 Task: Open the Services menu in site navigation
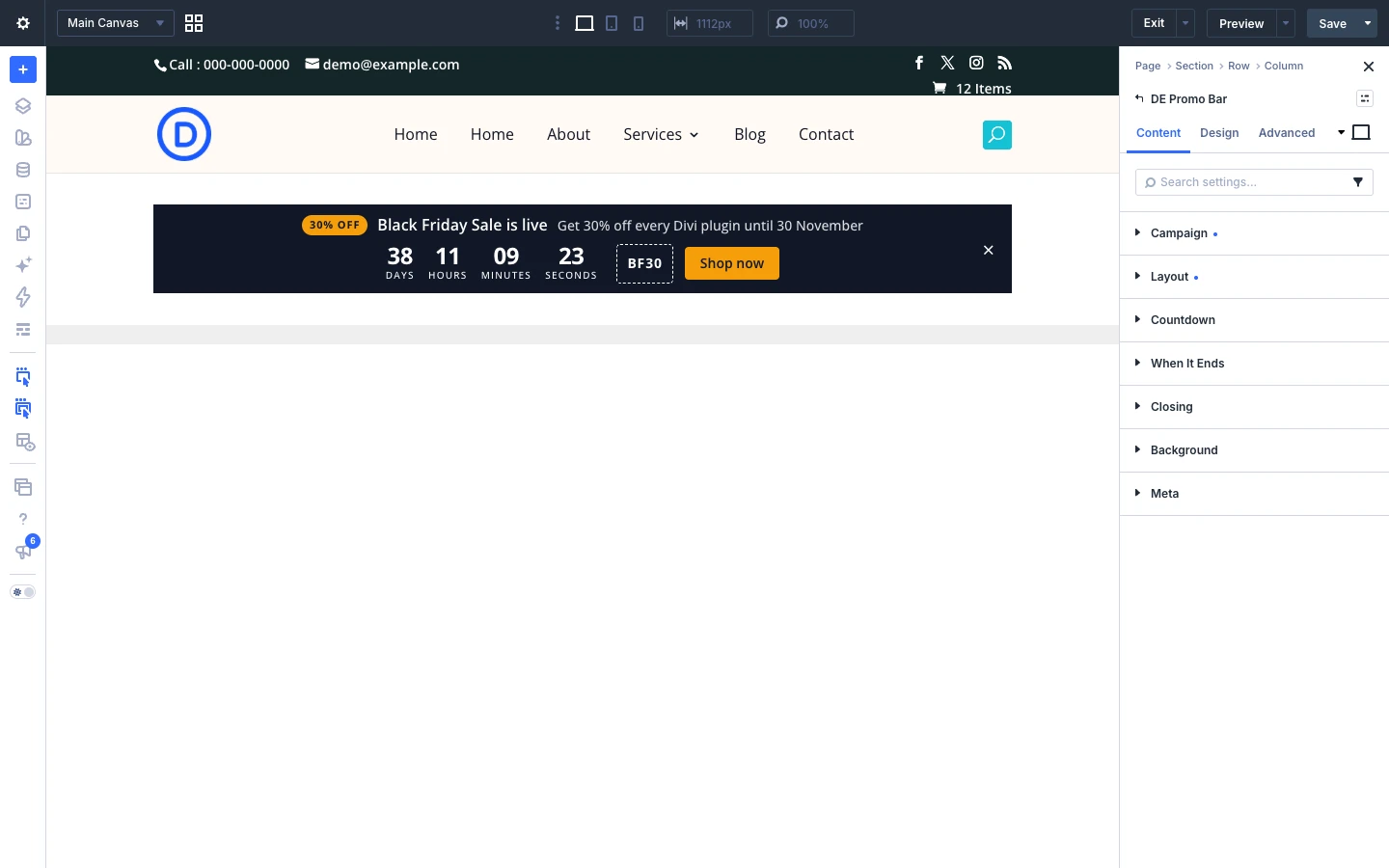click(x=661, y=134)
